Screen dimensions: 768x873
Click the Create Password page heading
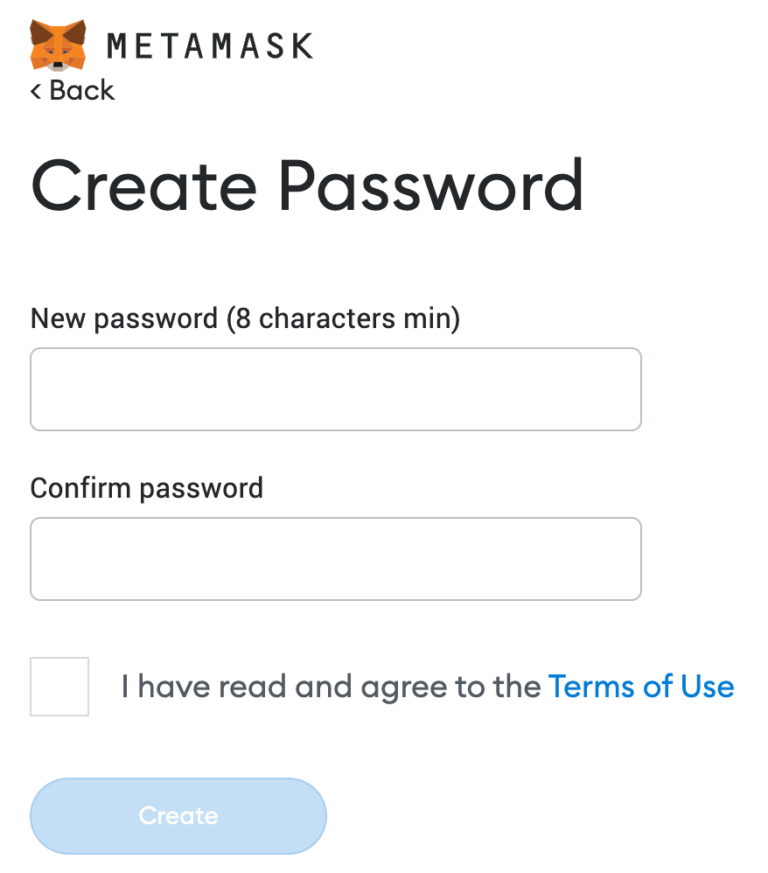(307, 186)
